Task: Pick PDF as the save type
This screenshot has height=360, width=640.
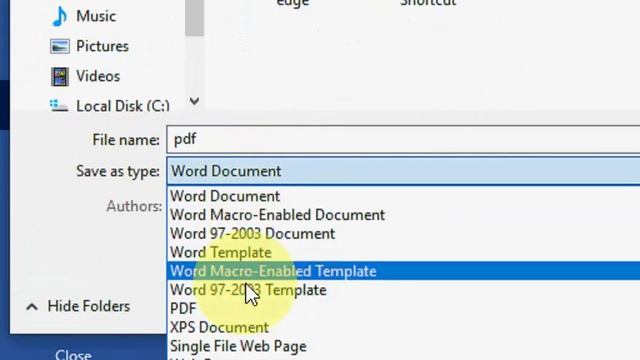Action: click(x=403, y=309)
